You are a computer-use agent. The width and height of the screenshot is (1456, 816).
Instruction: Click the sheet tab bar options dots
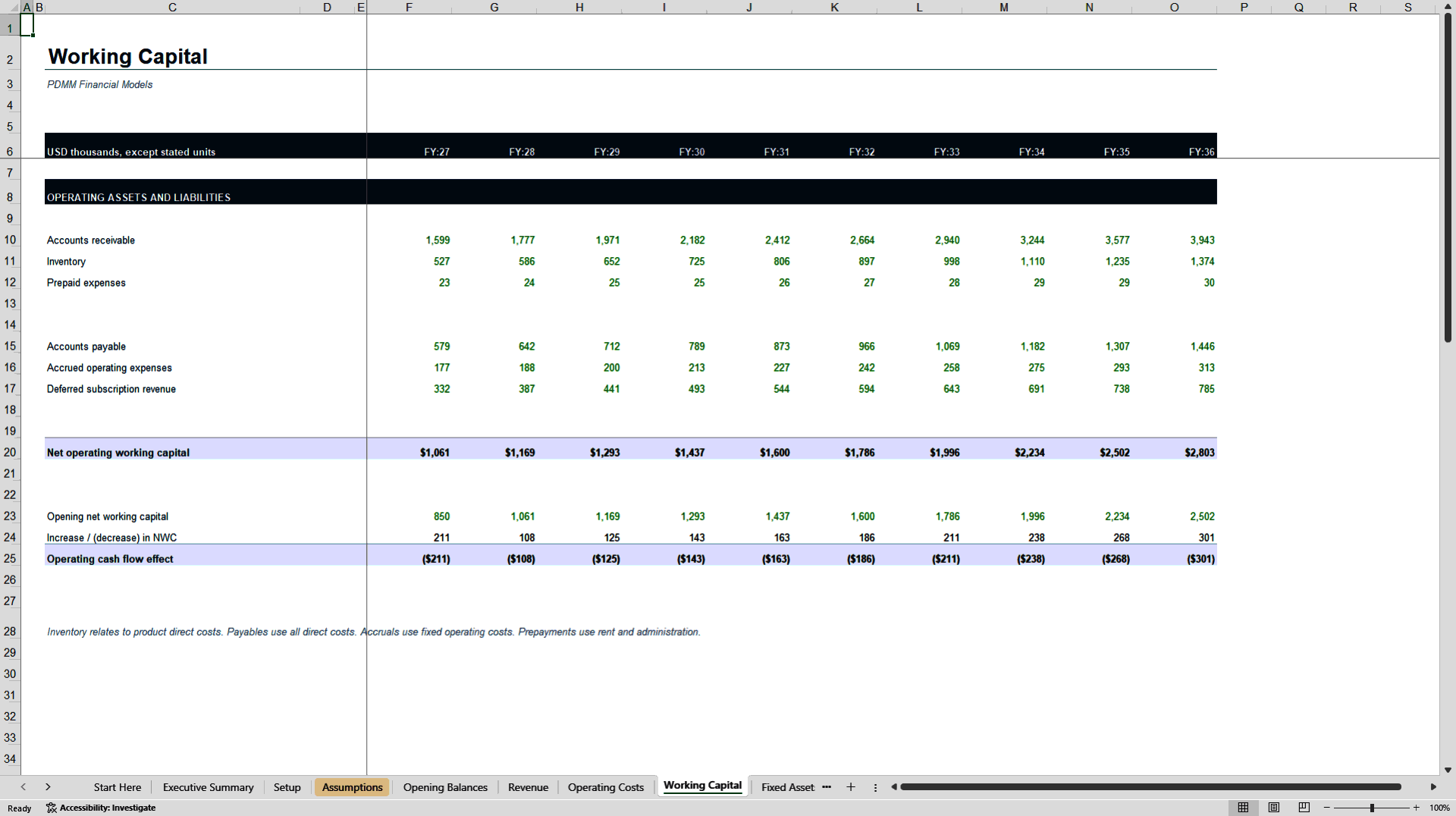pos(875,787)
